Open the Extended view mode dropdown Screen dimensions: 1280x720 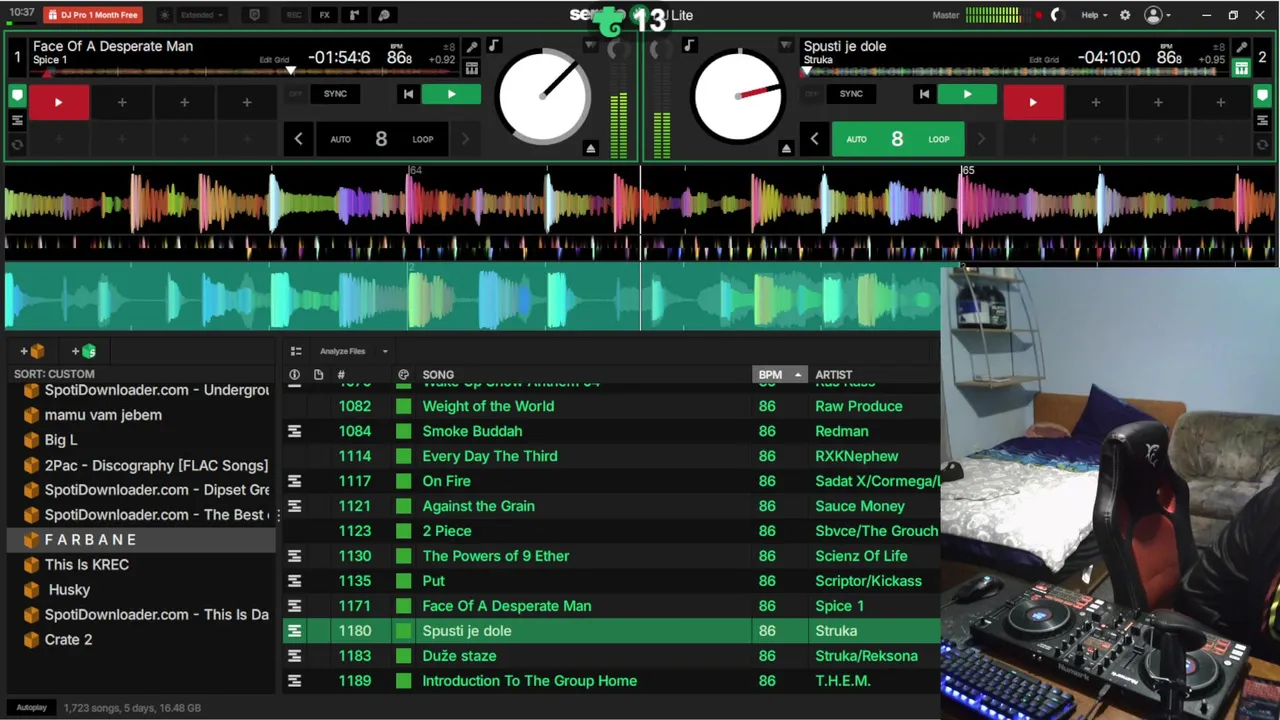click(x=201, y=15)
